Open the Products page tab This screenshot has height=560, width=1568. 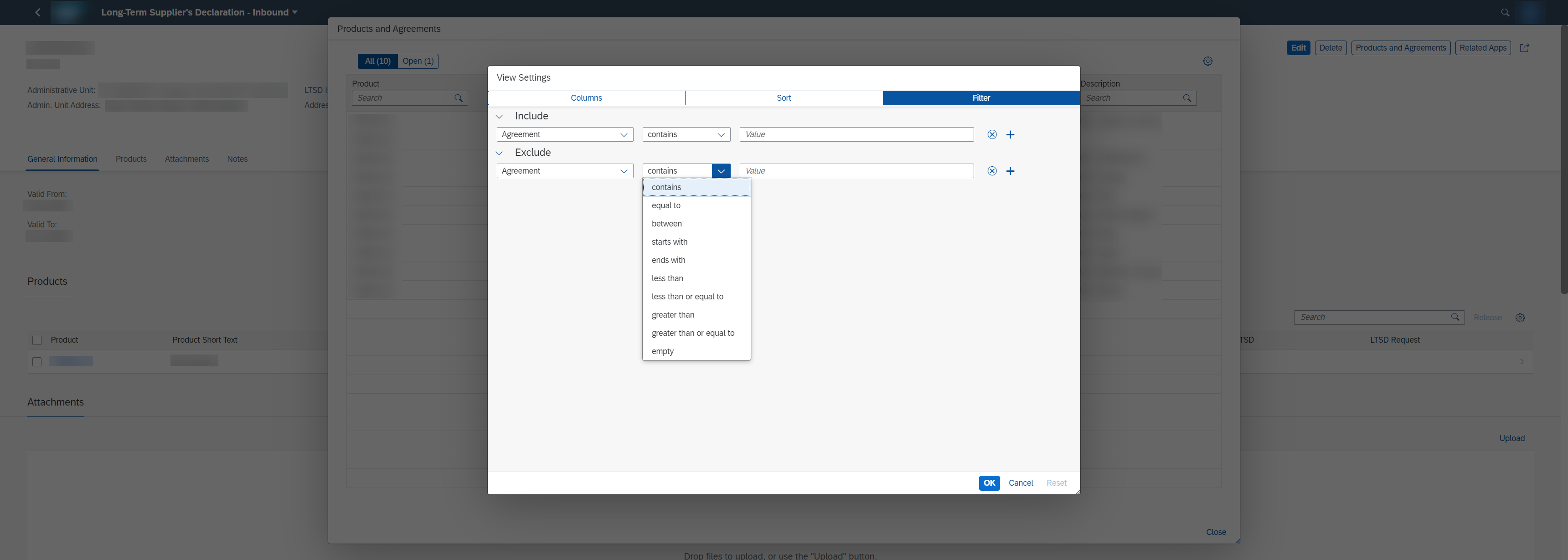131,159
